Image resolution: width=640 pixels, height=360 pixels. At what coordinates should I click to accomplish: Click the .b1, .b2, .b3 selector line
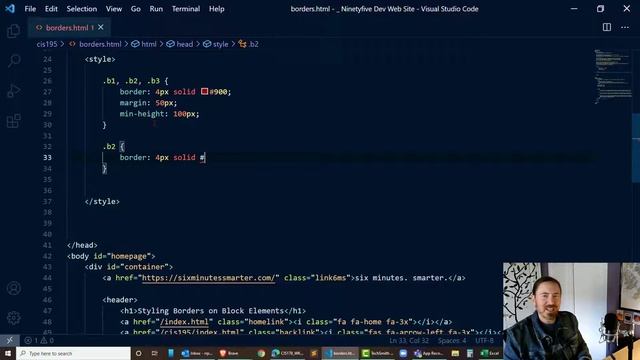click(135, 81)
